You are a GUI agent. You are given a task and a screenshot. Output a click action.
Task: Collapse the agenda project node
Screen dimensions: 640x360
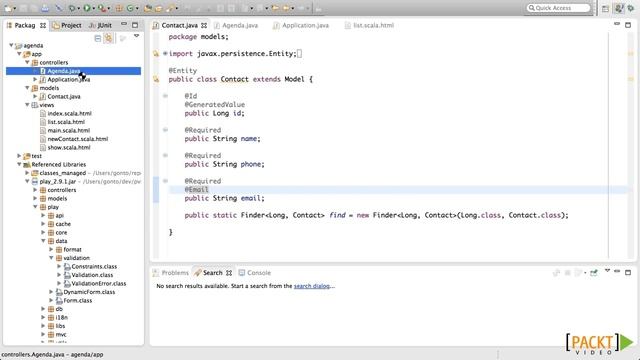(11, 45)
